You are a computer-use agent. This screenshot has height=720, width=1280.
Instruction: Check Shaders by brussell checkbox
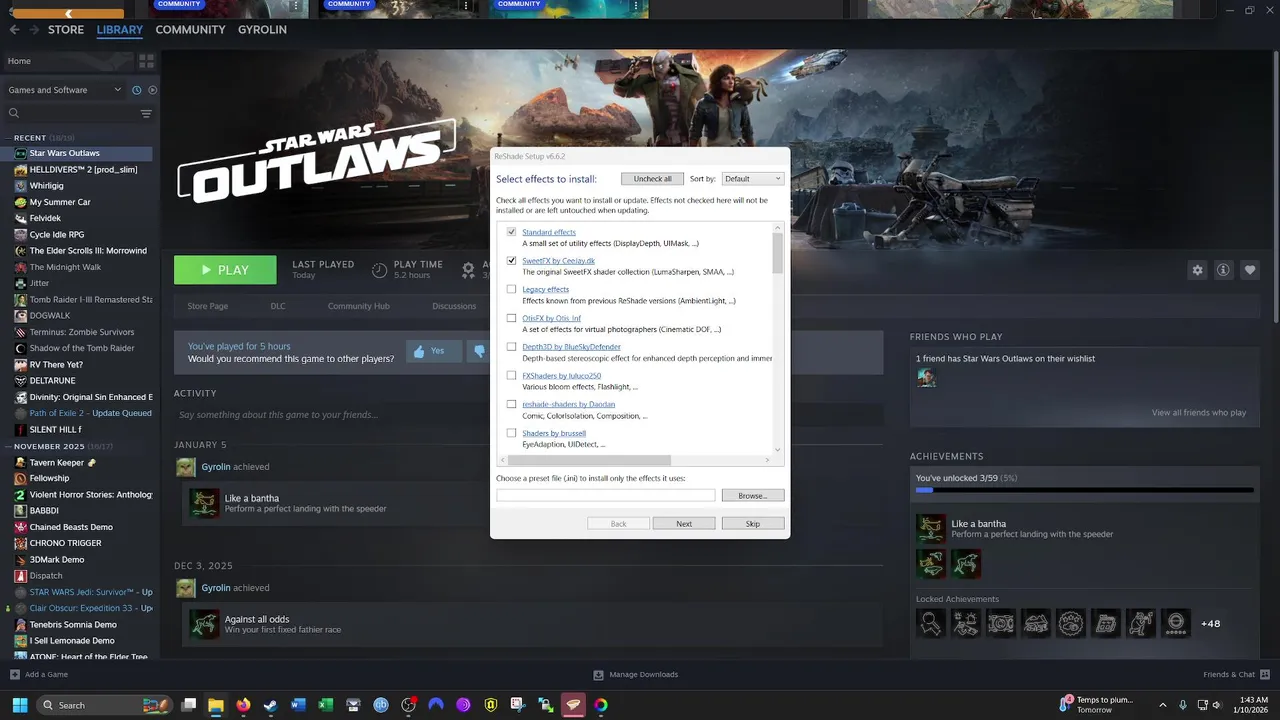[511, 433]
